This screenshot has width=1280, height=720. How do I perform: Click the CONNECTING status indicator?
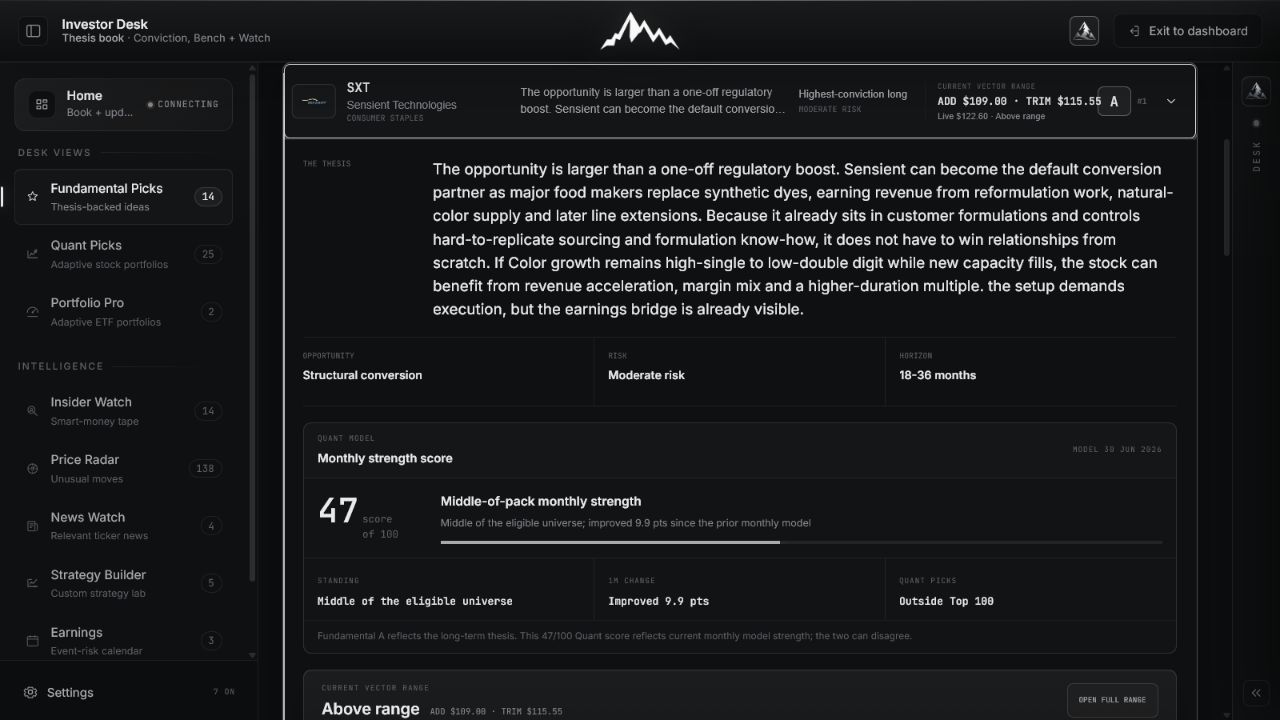coord(183,104)
